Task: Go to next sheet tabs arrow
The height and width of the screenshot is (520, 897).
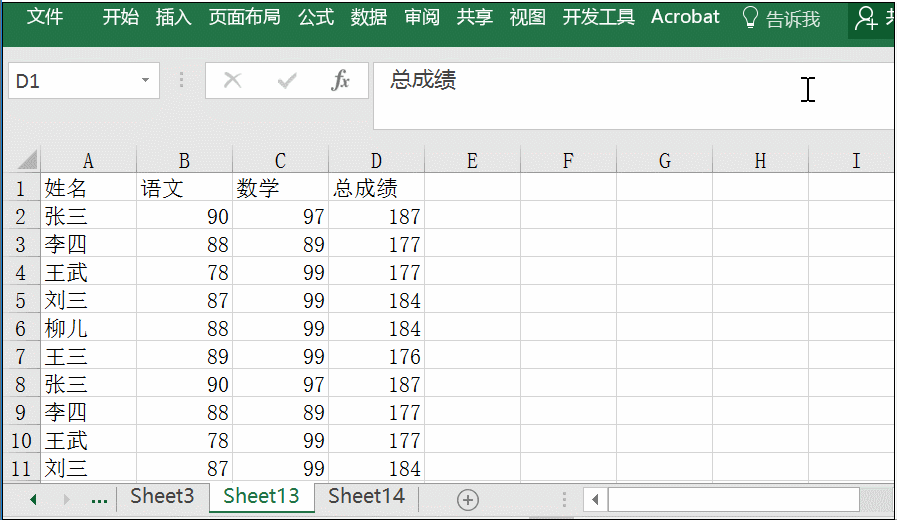Action: pyautogui.click(x=66, y=499)
